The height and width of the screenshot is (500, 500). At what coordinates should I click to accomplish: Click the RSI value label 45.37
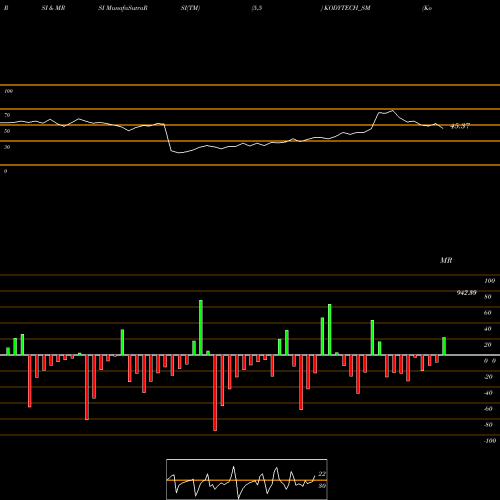coord(460,126)
